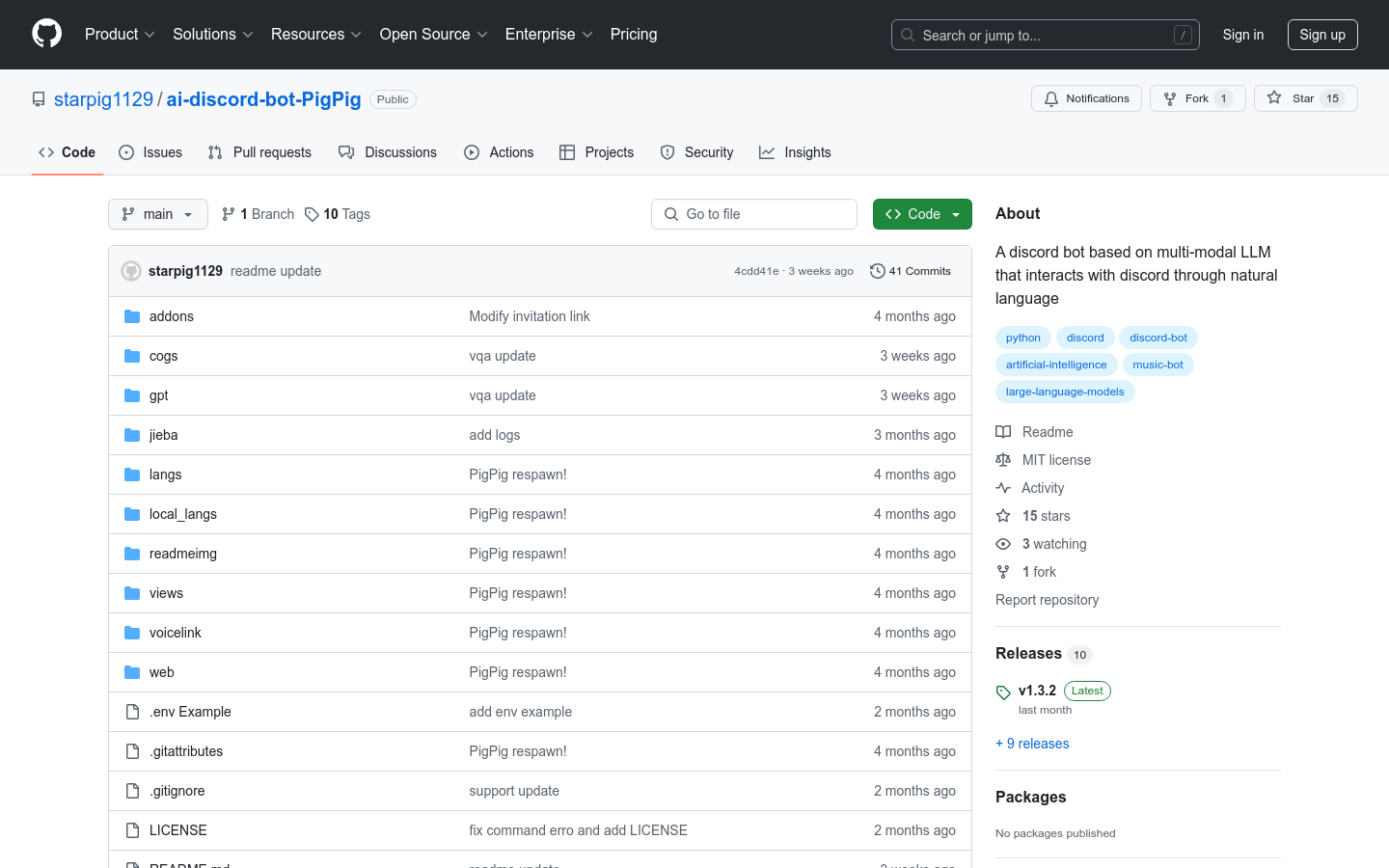Open the Discussions tab
The width and height of the screenshot is (1389, 868).
click(388, 152)
